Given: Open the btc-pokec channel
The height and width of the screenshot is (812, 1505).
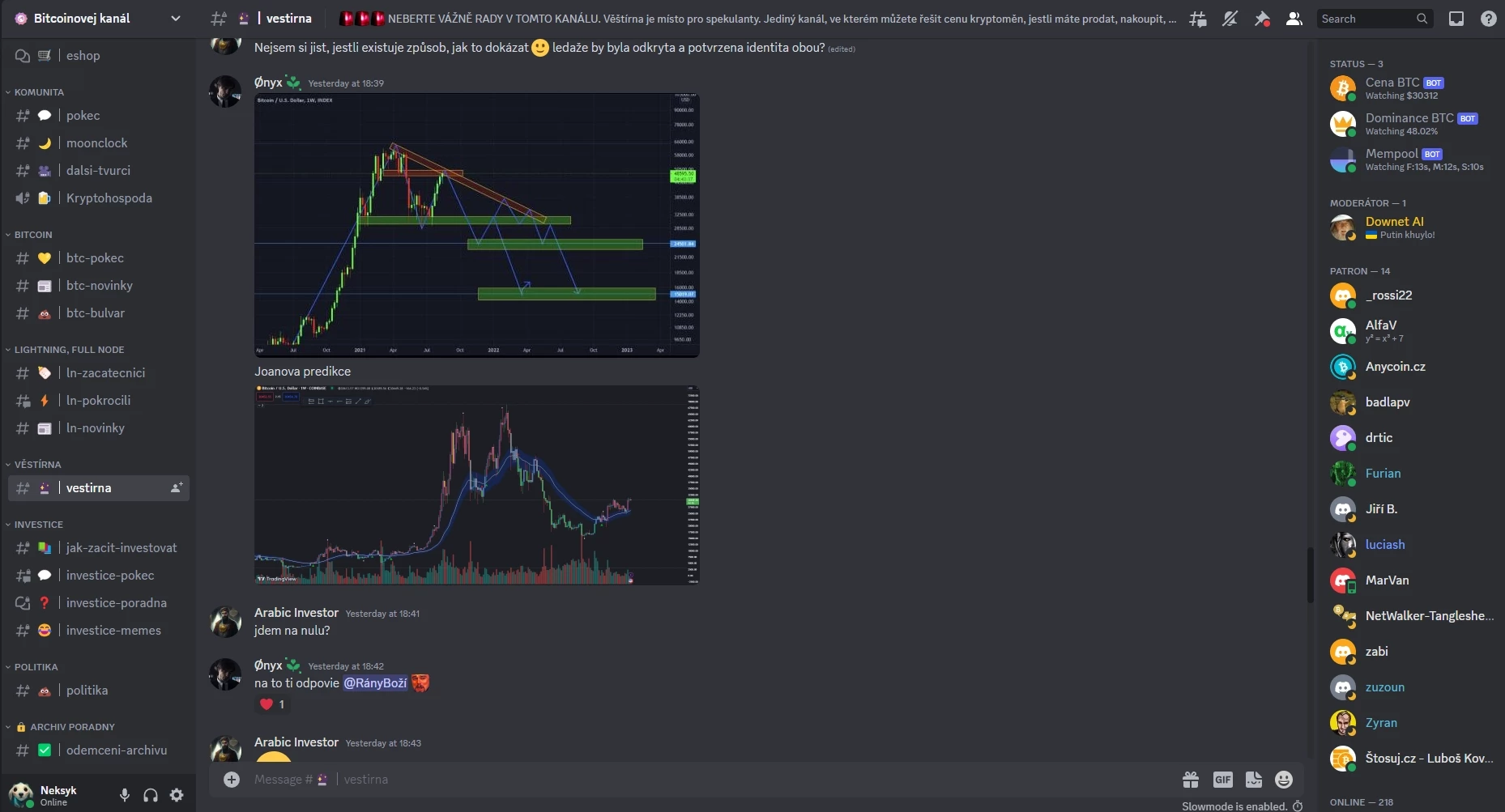Looking at the screenshot, I should click(x=99, y=258).
